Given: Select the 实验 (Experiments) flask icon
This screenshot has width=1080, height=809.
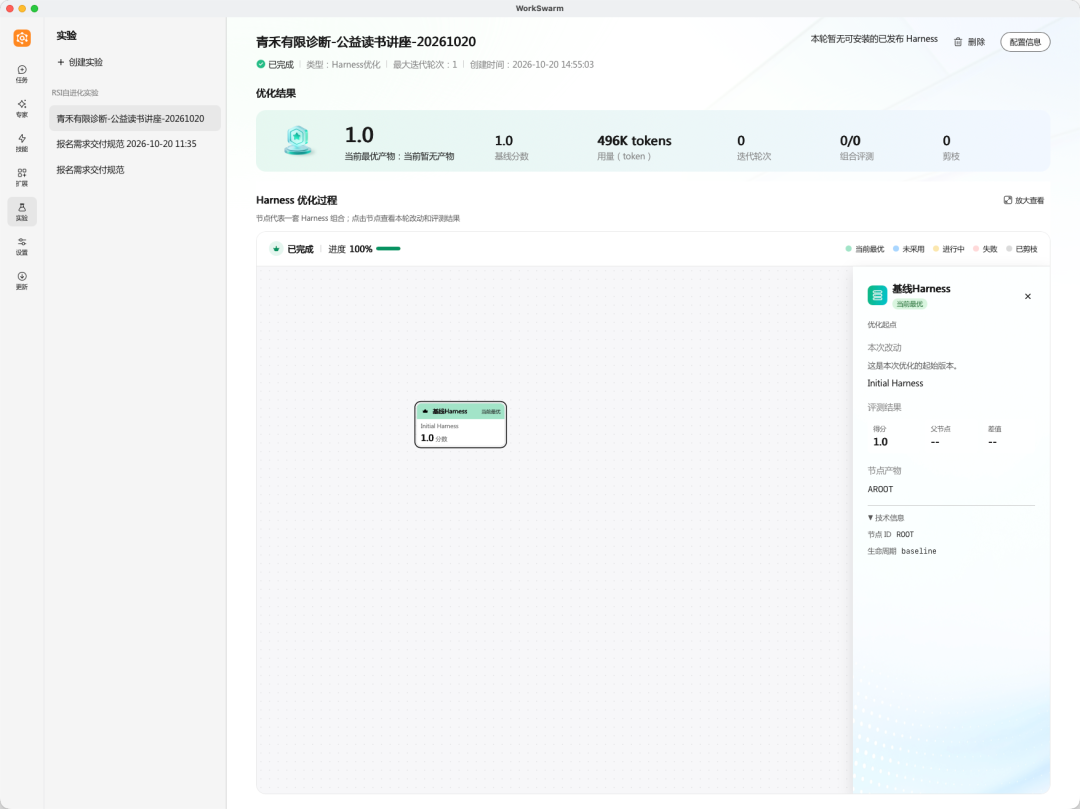Looking at the screenshot, I should (22, 211).
